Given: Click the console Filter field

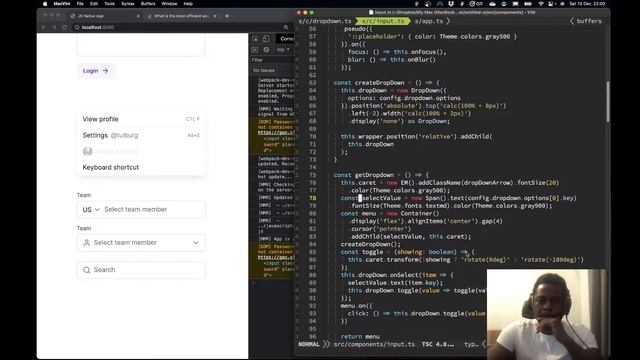Looking at the screenshot, I should coord(273,60).
